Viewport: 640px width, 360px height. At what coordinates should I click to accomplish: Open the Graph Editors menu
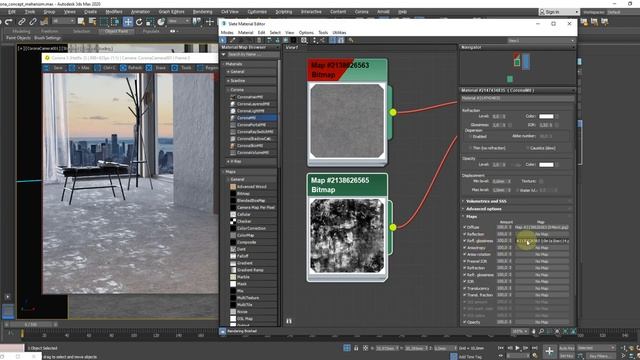tap(171, 12)
